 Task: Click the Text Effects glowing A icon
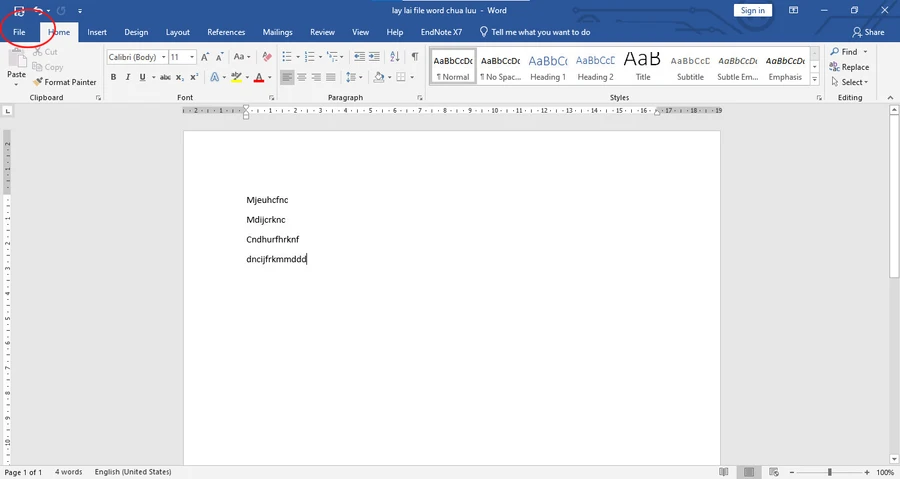(215, 77)
